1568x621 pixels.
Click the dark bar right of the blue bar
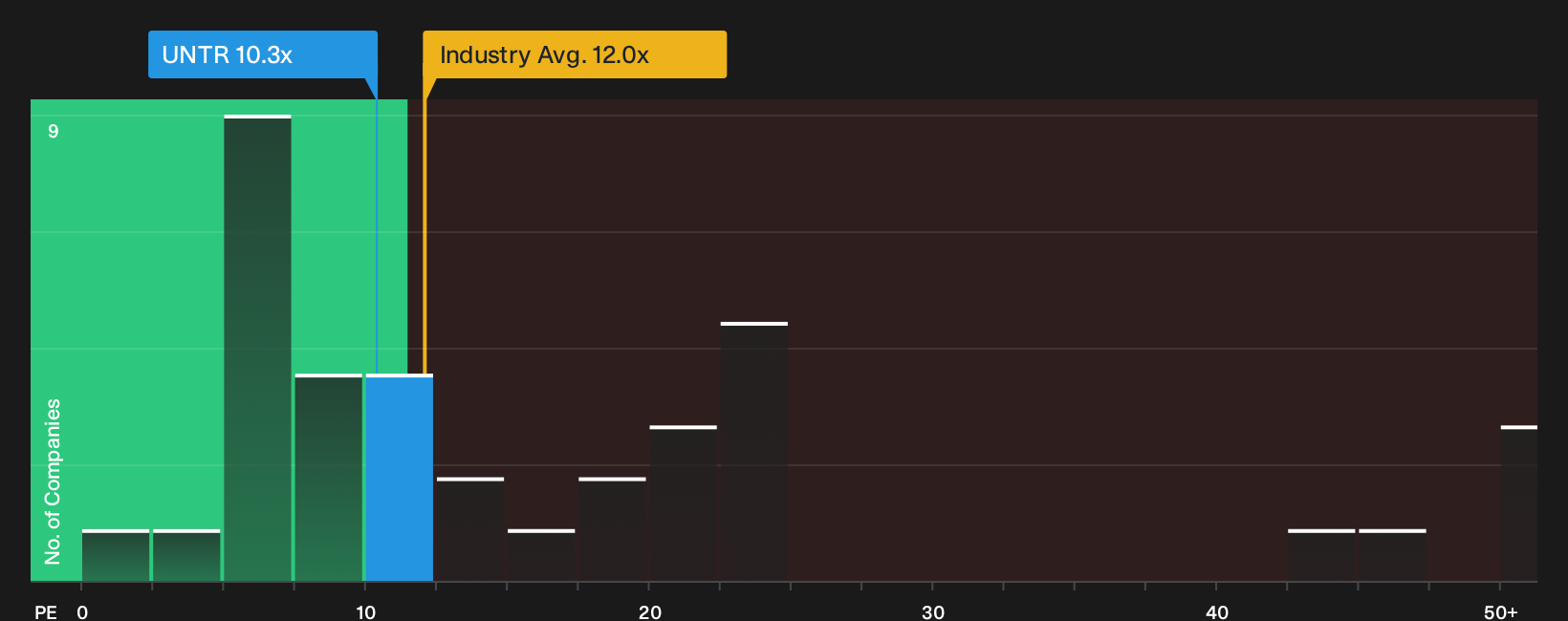(x=470, y=529)
